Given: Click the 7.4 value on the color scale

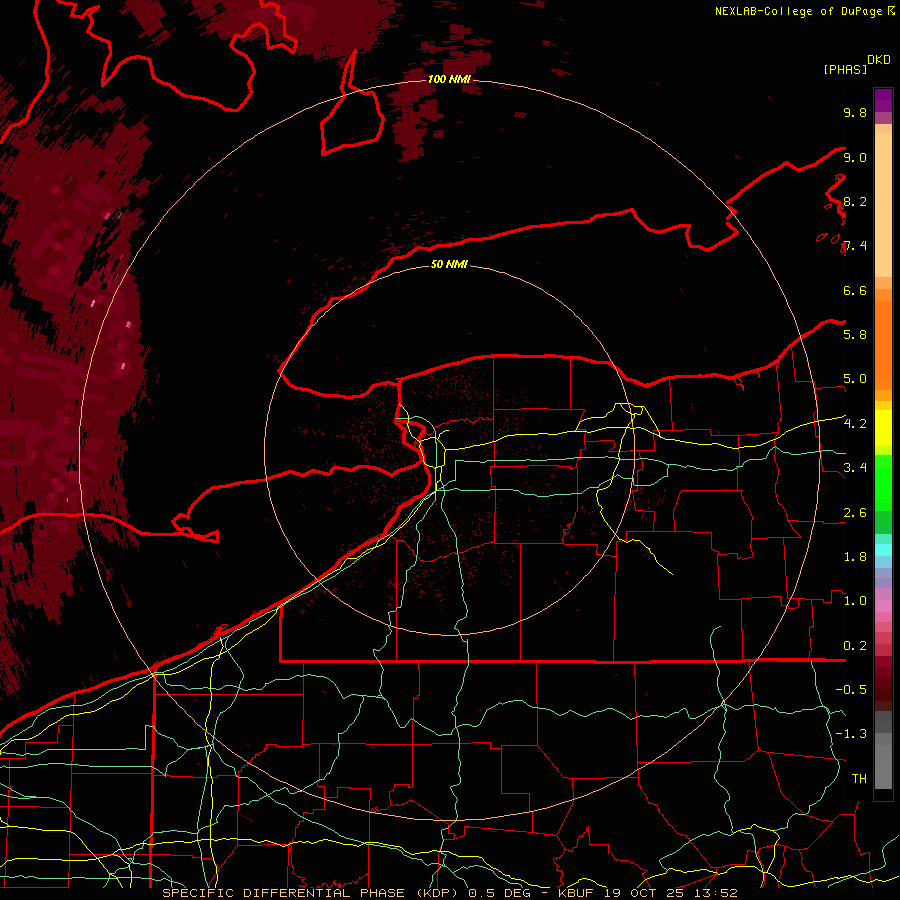Looking at the screenshot, I should [x=855, y=246].
